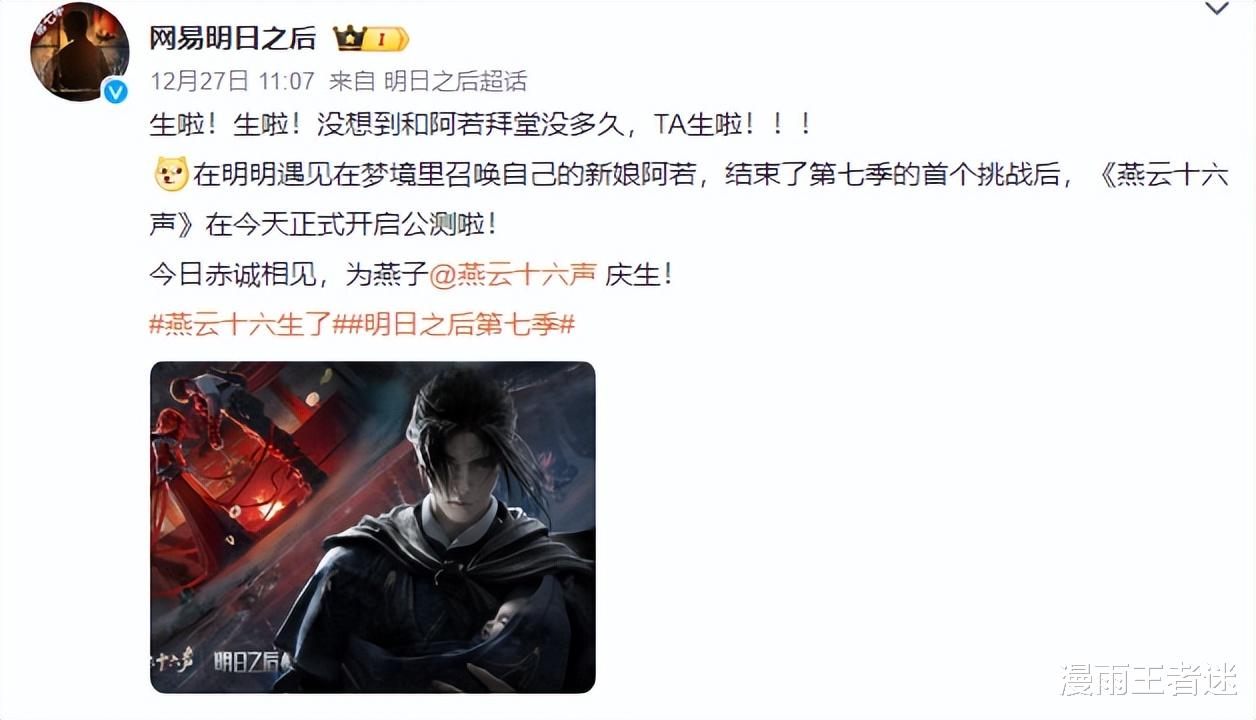Open the 明日之后超话 source link
The image size is (1256, 720).
coord(455,81)
